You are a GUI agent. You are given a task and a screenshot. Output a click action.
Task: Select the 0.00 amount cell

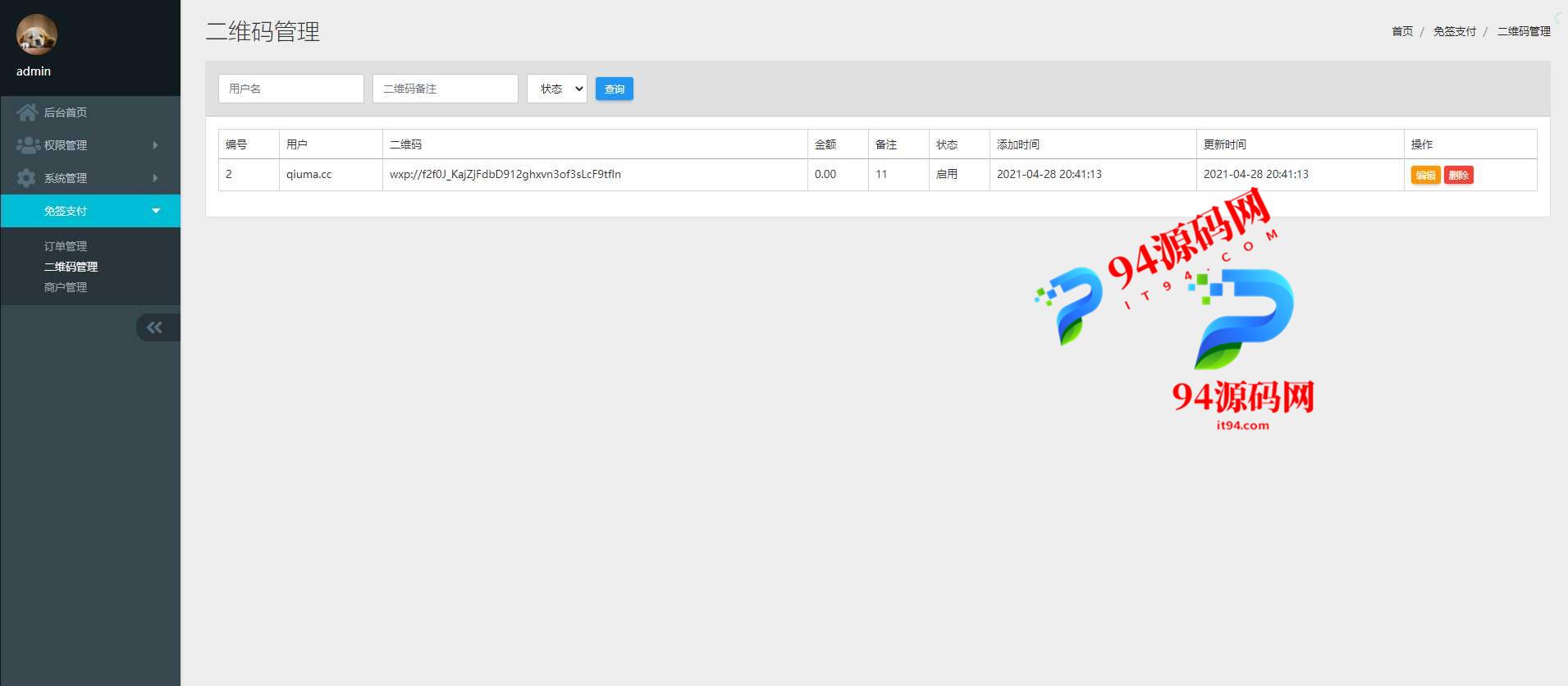pos(838,175)
